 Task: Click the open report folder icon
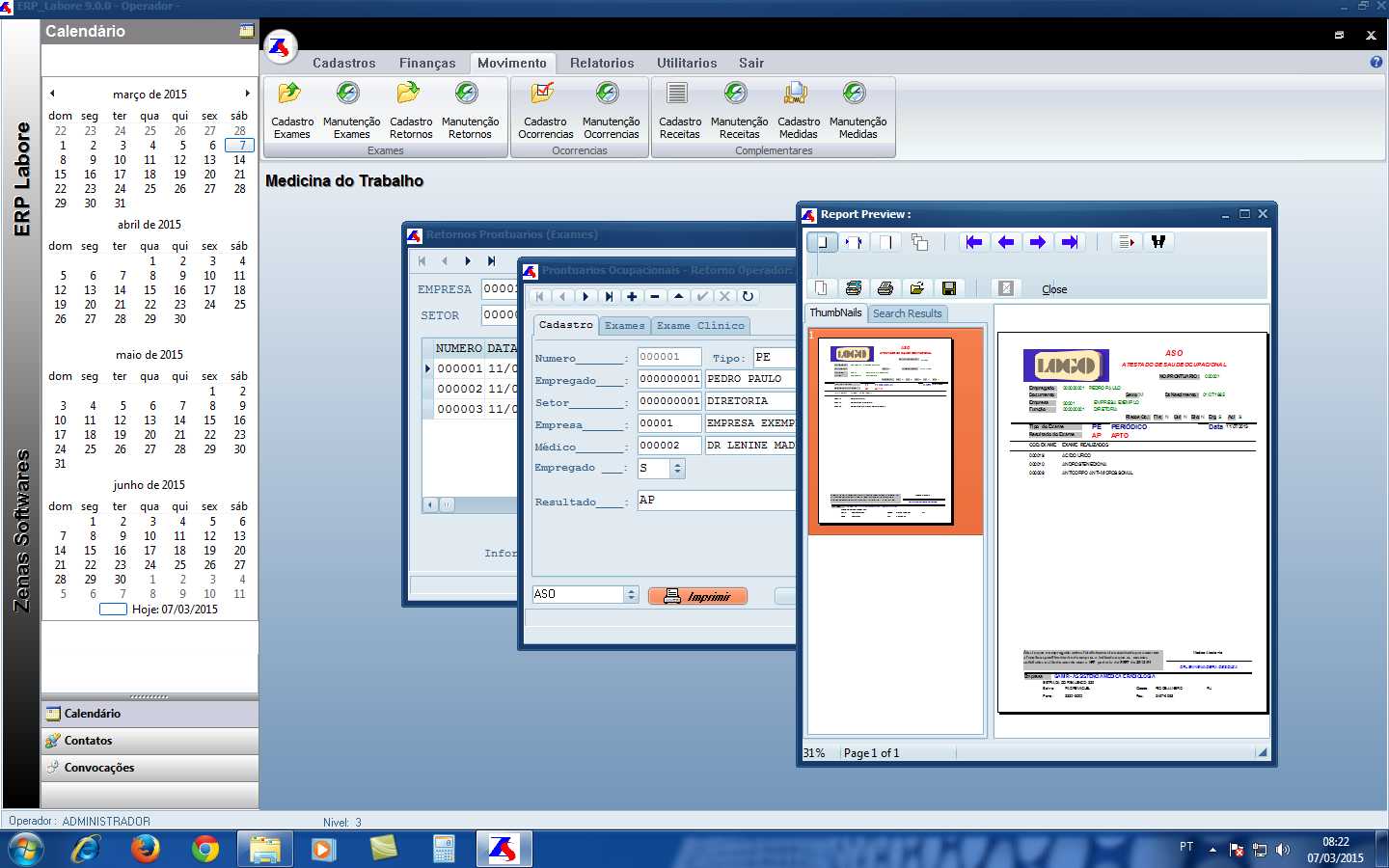pyautogui.click(x=916, y=287)
